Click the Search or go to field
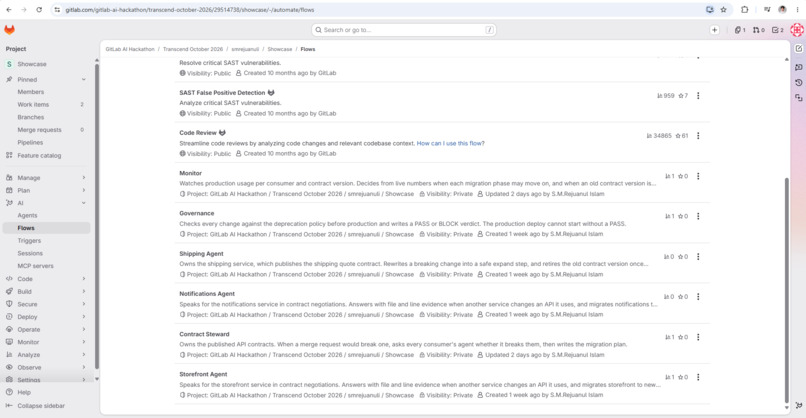The width and height of the screenshot is (806, 418). (x=404, y=30)
